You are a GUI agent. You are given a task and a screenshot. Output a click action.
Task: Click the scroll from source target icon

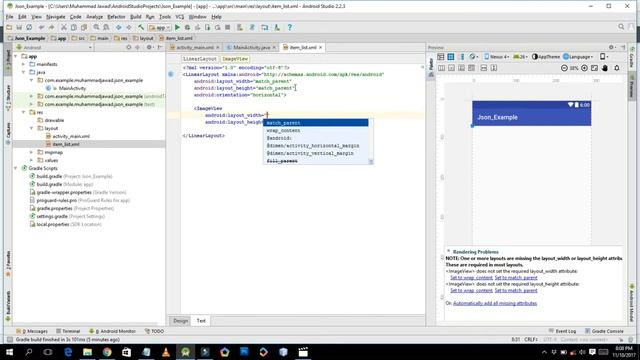pyautogui.click(x=129, y=47)
